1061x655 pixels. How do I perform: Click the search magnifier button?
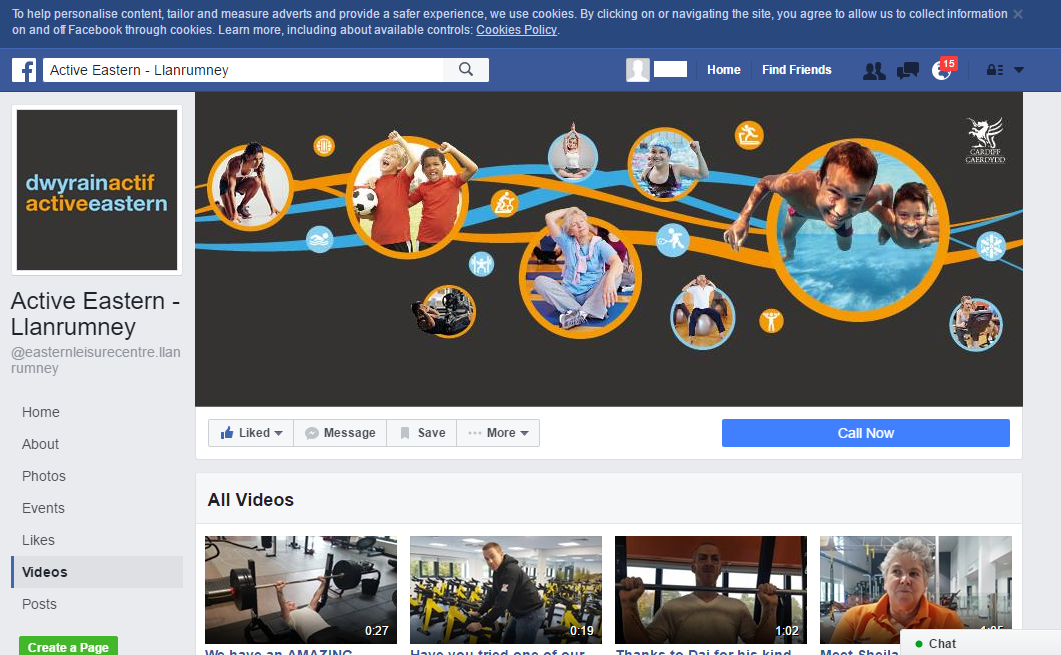pos(466,70)
